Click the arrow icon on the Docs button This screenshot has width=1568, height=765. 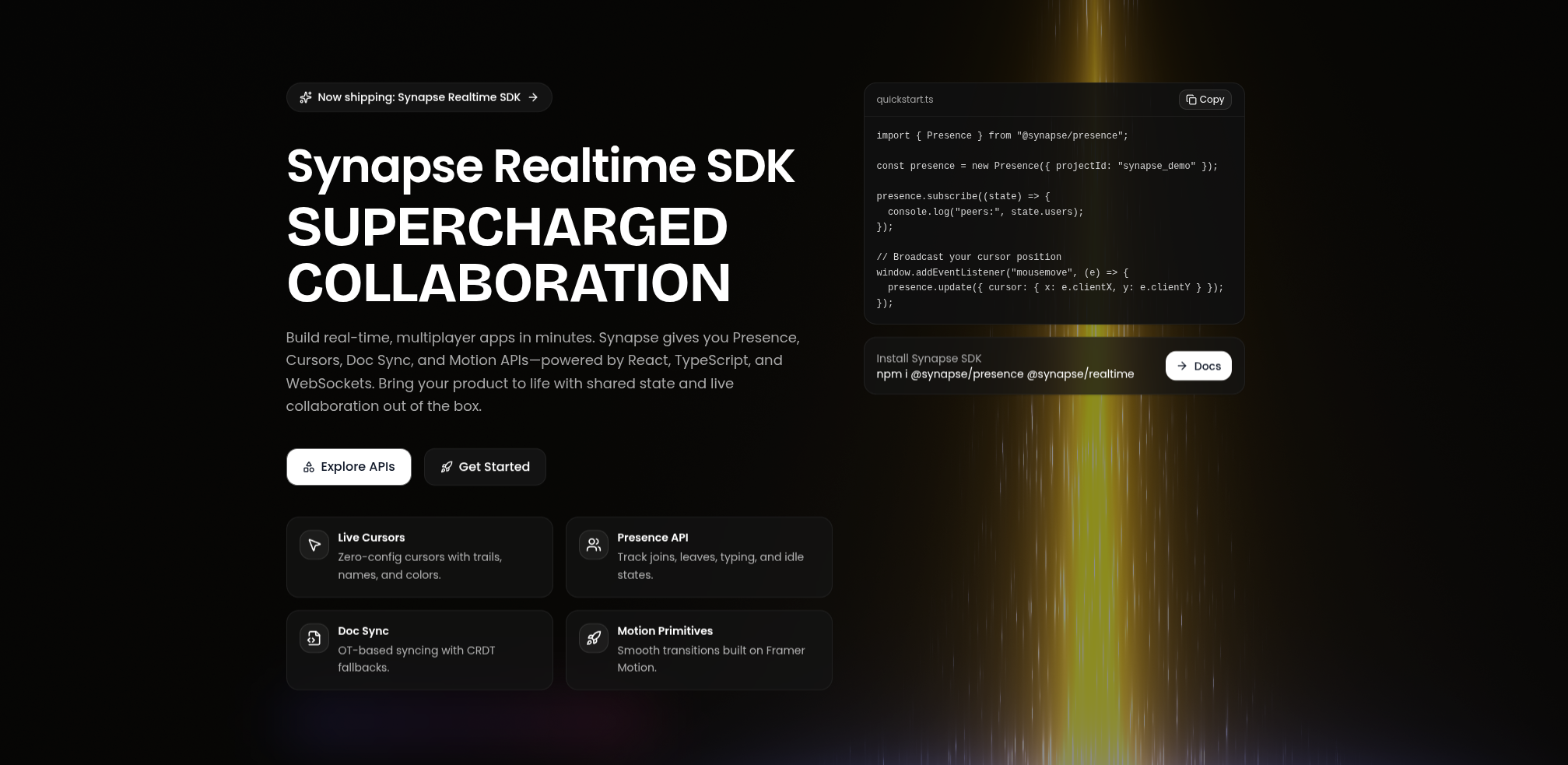1181,366
